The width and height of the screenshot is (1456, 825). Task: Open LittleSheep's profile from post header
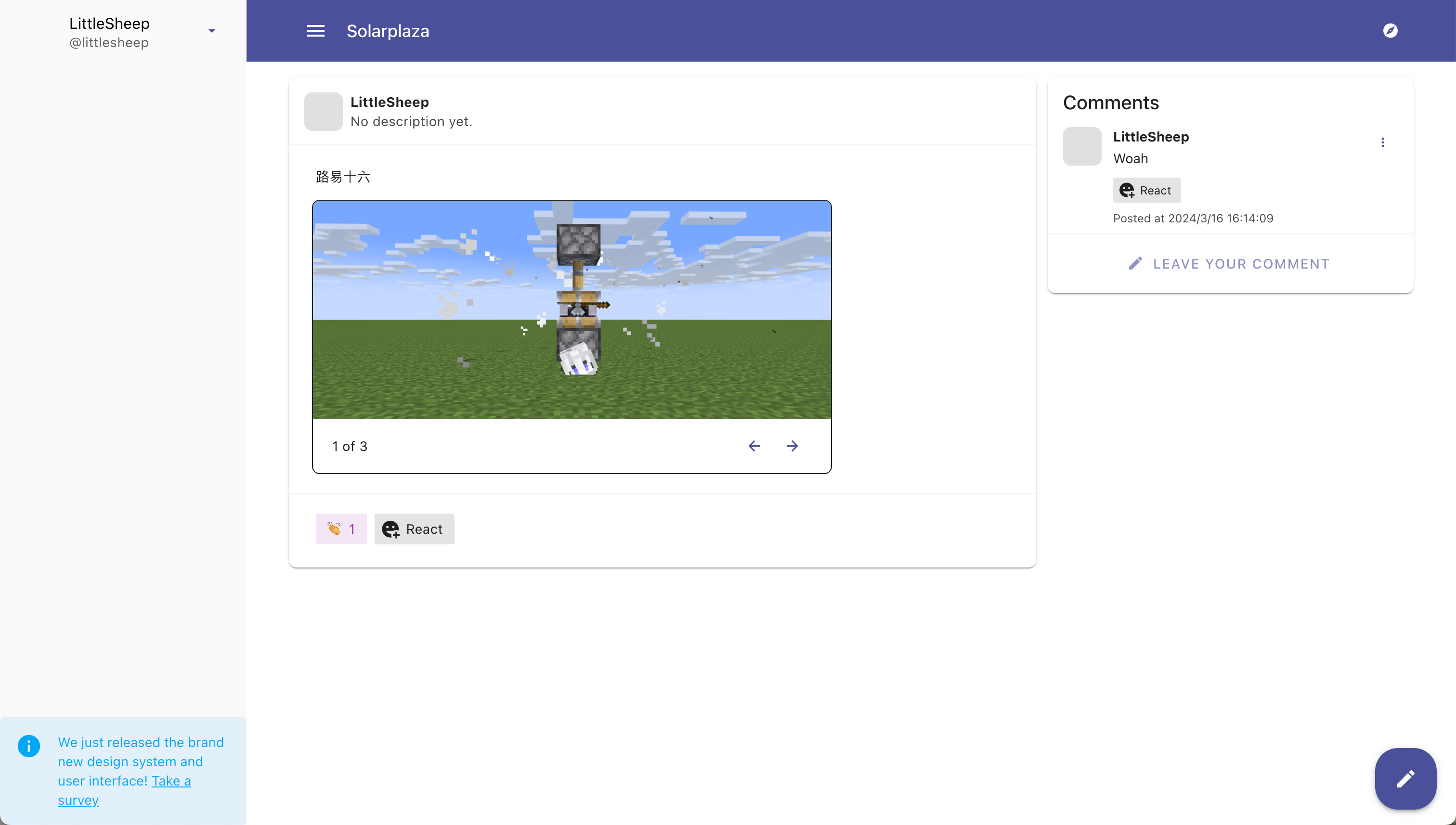tap(390, 102)
